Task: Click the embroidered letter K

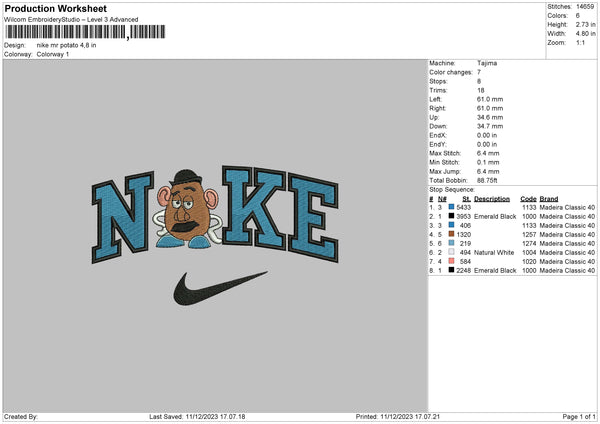Action: 254,207
